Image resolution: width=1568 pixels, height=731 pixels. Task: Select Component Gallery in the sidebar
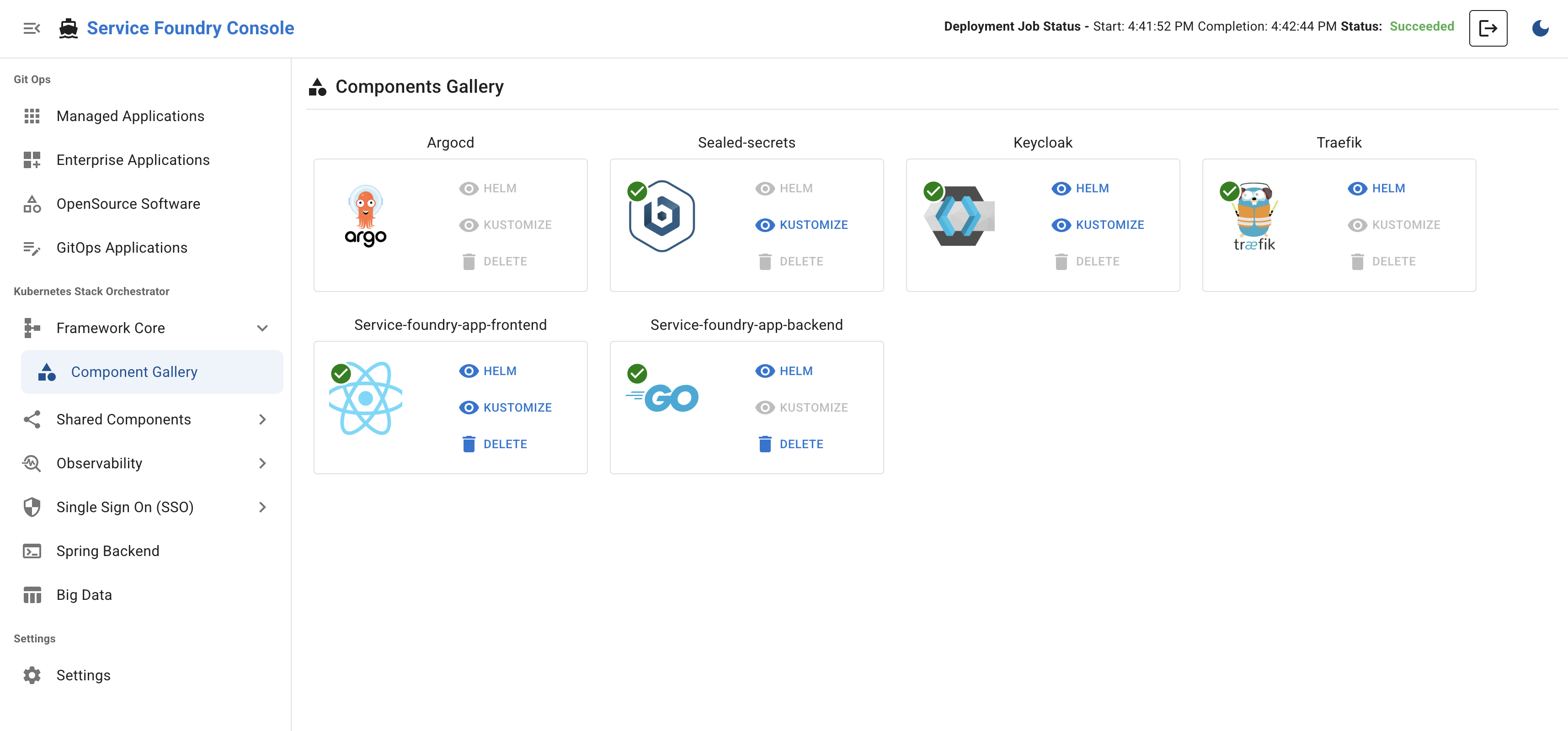click(152, 371)
